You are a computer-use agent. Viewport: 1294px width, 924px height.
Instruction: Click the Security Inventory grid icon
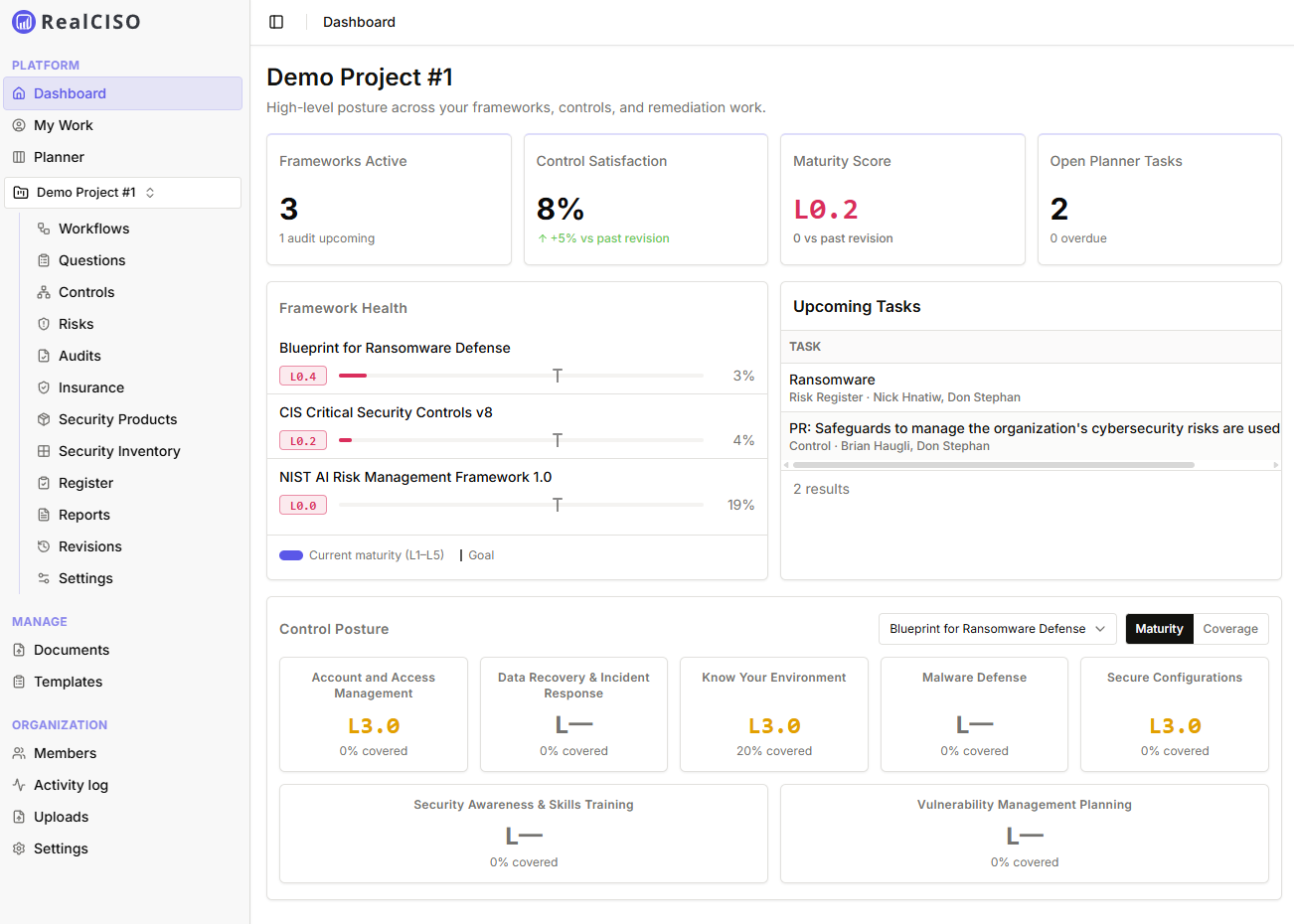click(x=44, y=451)
